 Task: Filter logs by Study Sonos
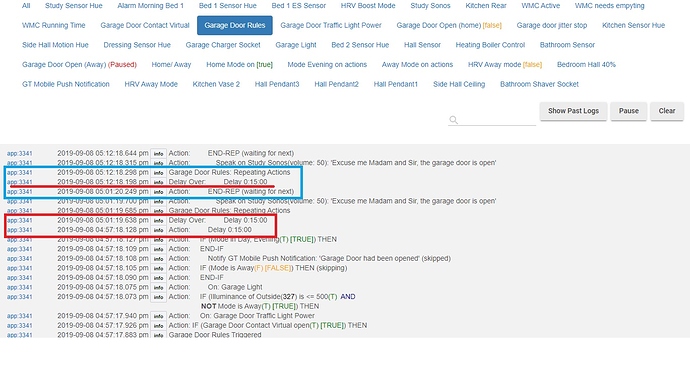click(430, 6)
